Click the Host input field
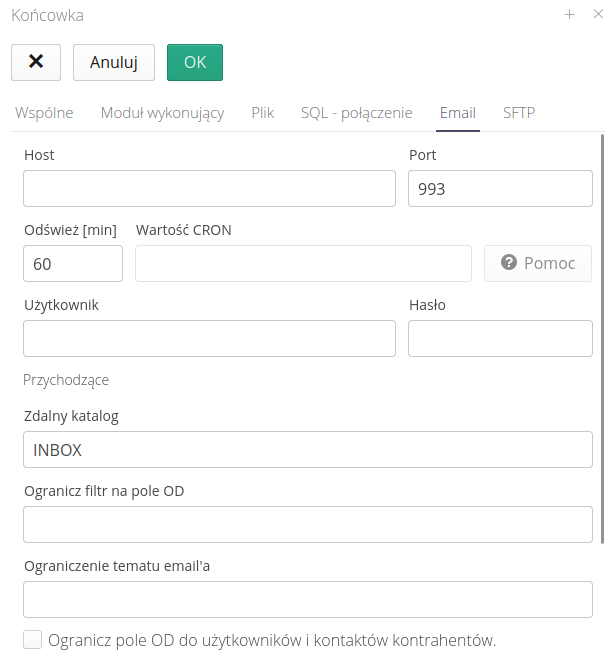Image resolution: width=608 pixels, height=664 pixels. [209, 188]
